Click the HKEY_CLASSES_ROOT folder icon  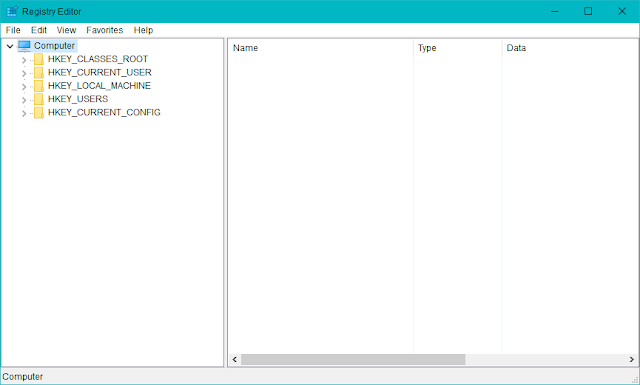[39, 59]
